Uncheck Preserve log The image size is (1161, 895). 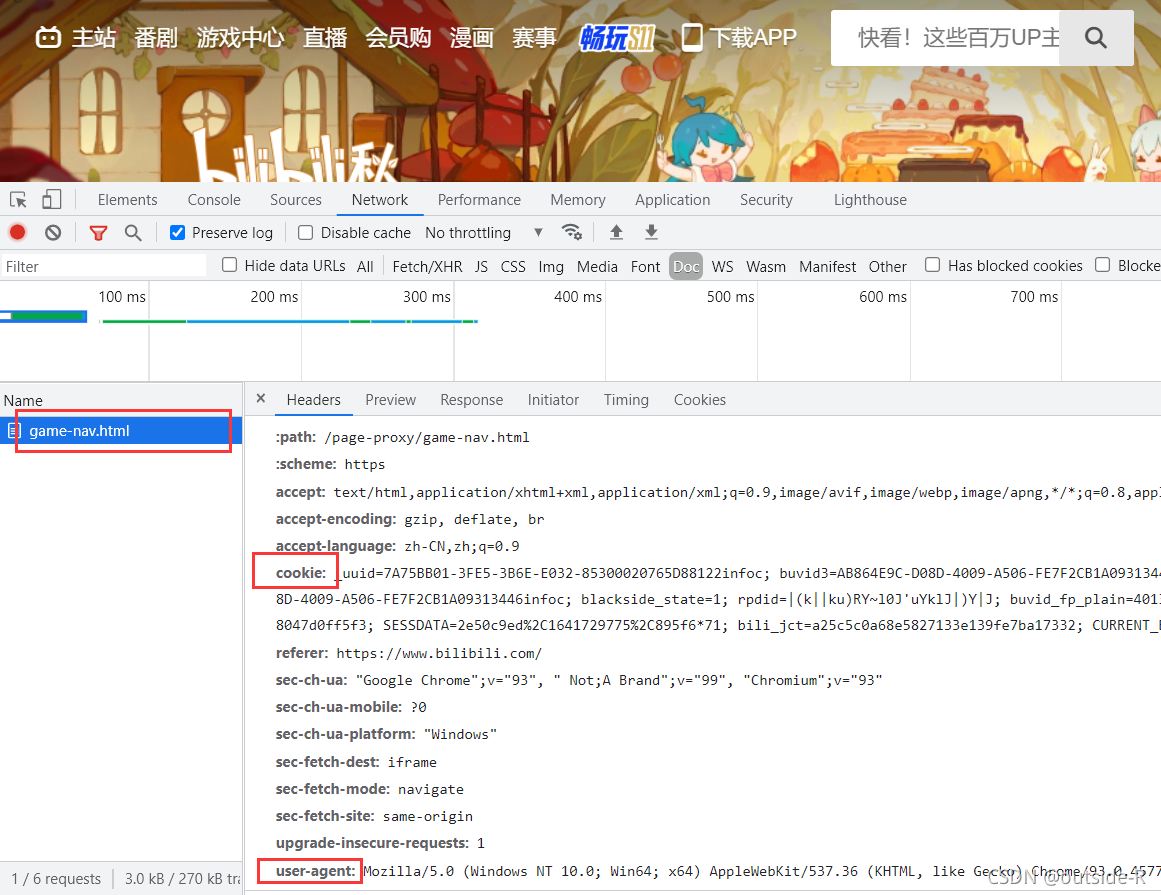tap(176, 232)
